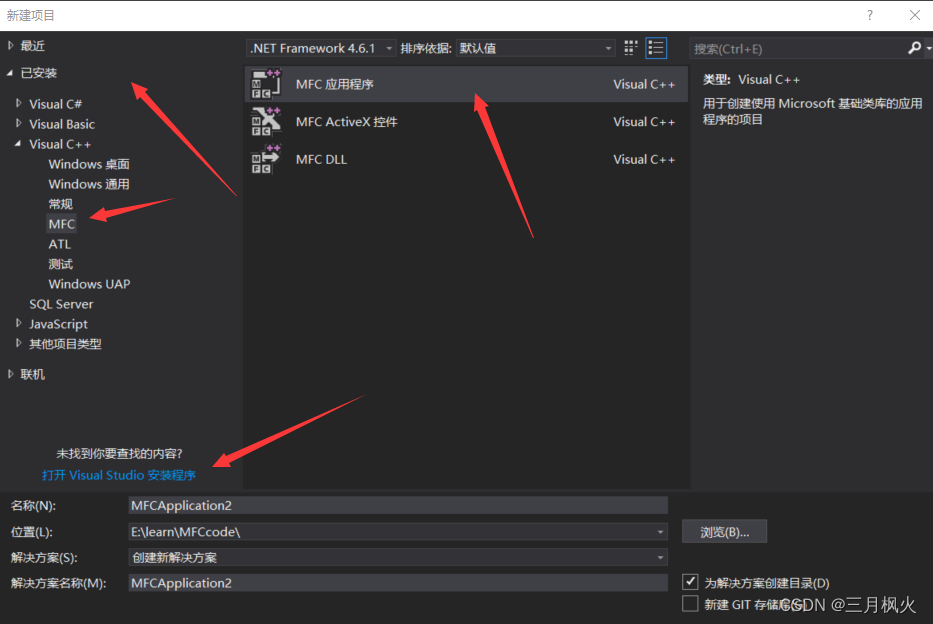Expand the 其他项目类型 node
The height and width of the screenshot is (624, 933).
click(x=19, y=343)
